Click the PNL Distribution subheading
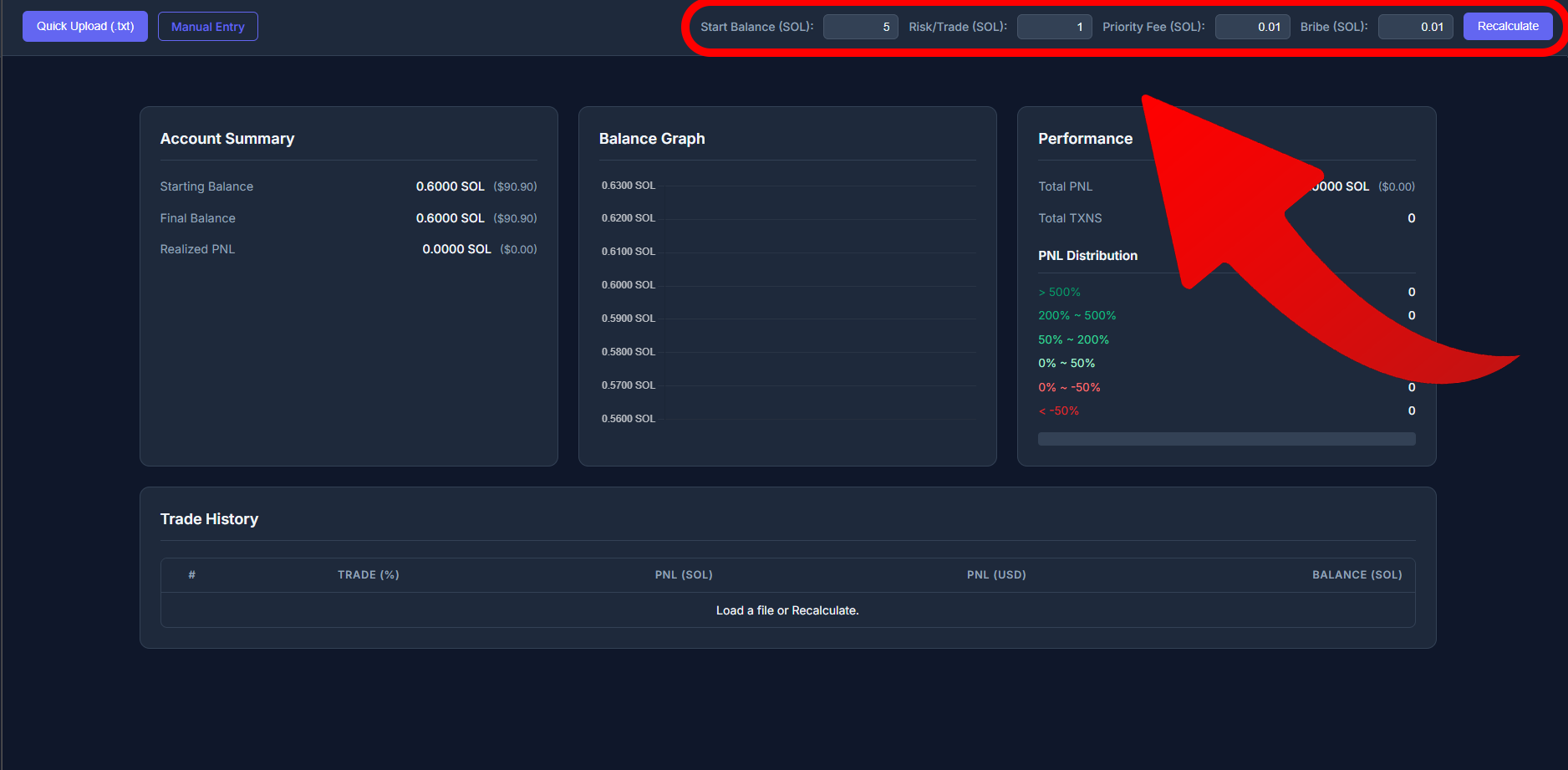 point(1087,256)
